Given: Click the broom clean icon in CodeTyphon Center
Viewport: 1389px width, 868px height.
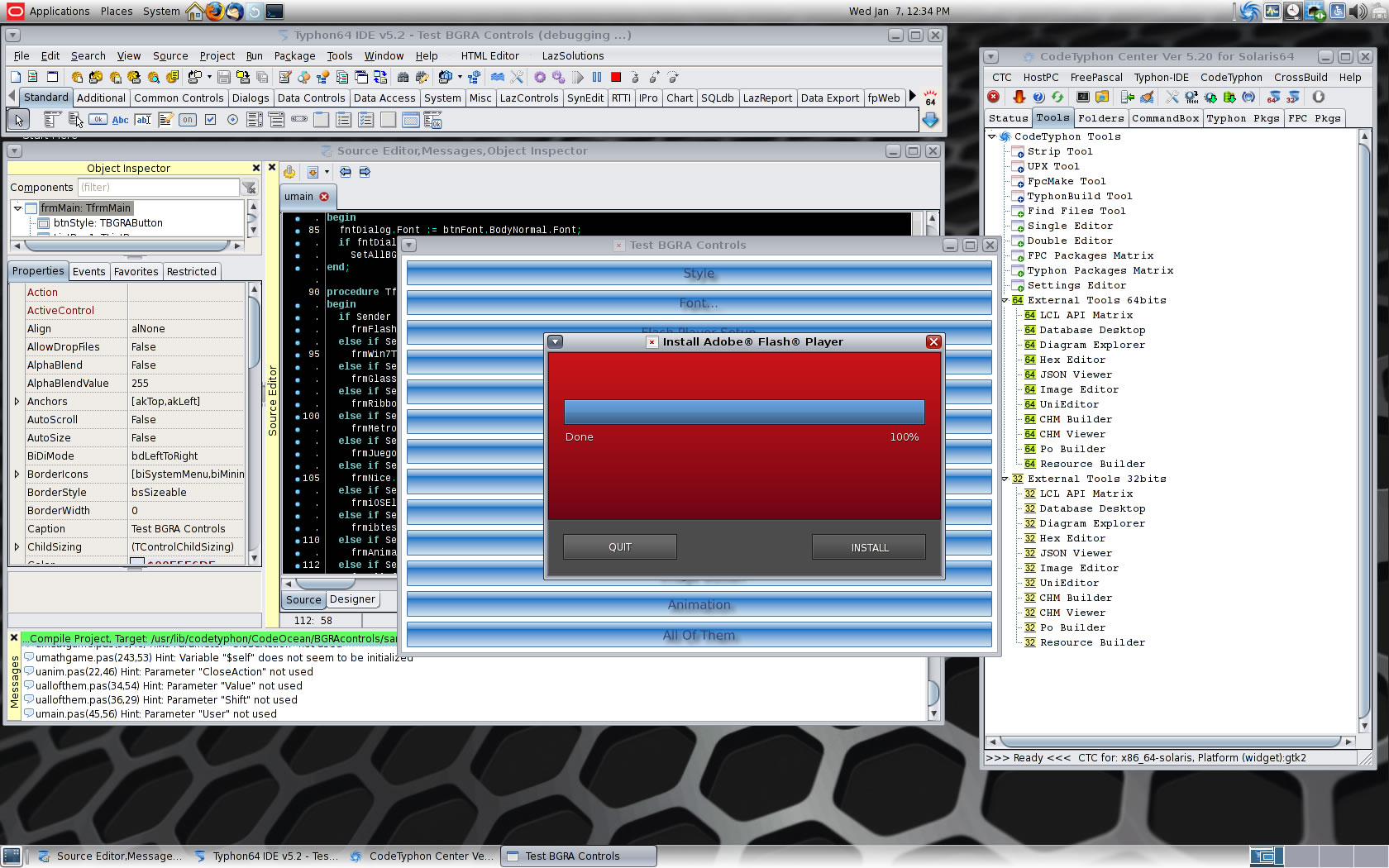Looking at the screenshot, I should pyautogui.click(x=1148, y=97).
